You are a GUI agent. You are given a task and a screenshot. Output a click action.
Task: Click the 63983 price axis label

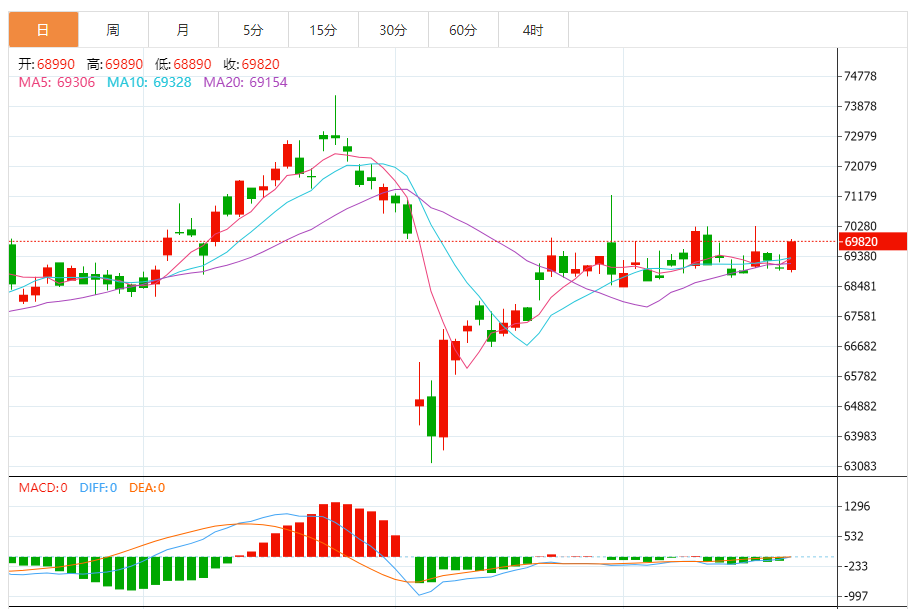[860, 436]
